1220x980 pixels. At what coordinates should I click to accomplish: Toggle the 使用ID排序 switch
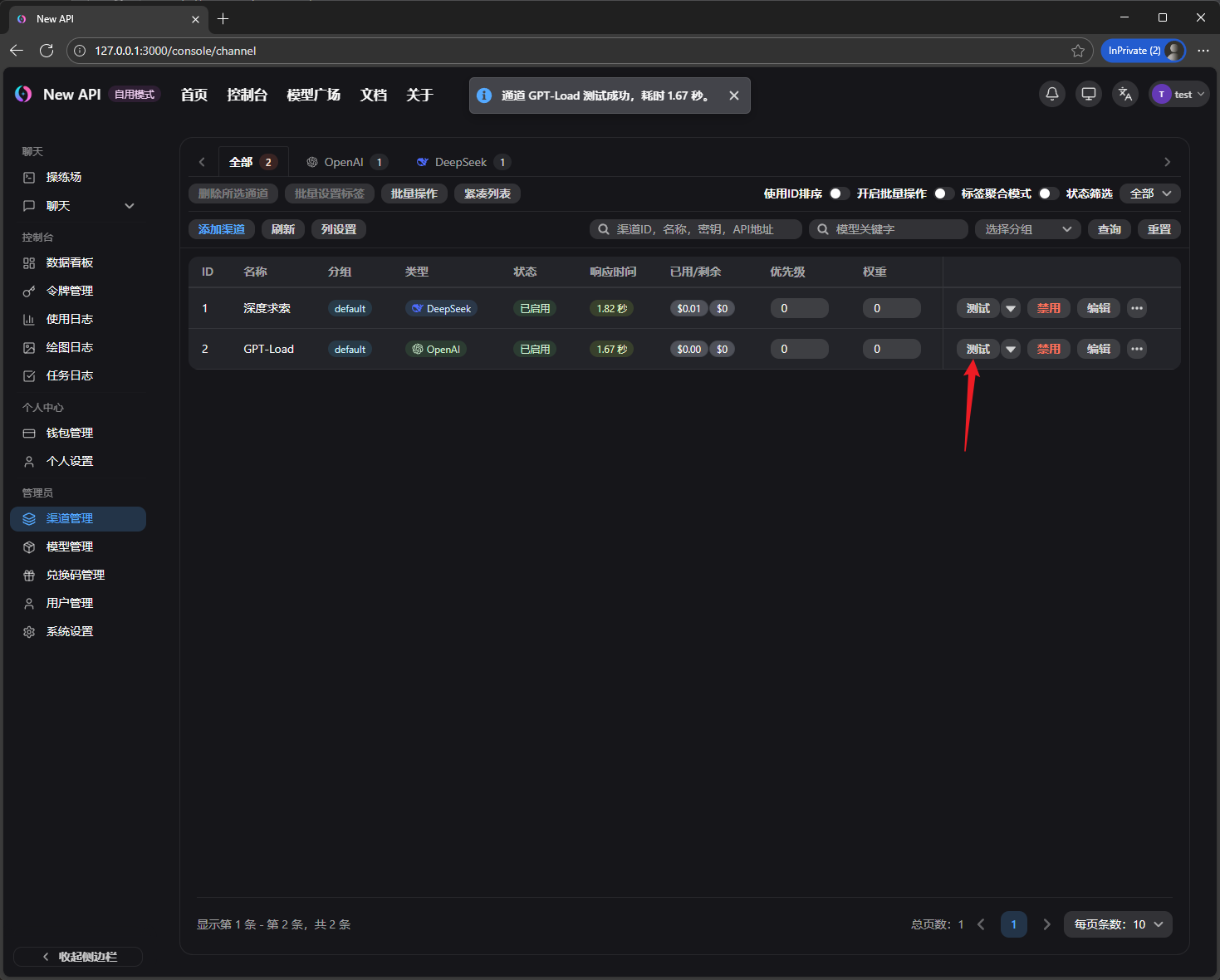coord(839,194)
